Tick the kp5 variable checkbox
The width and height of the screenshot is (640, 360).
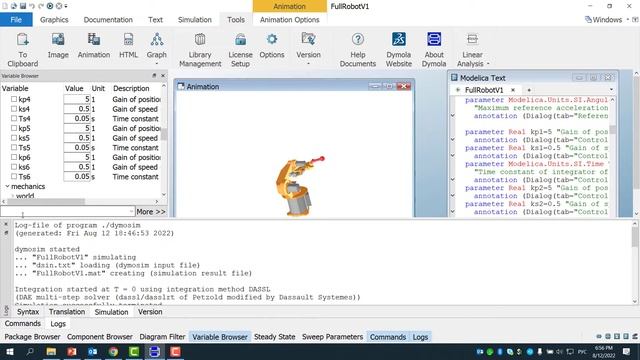click(14, 128)
